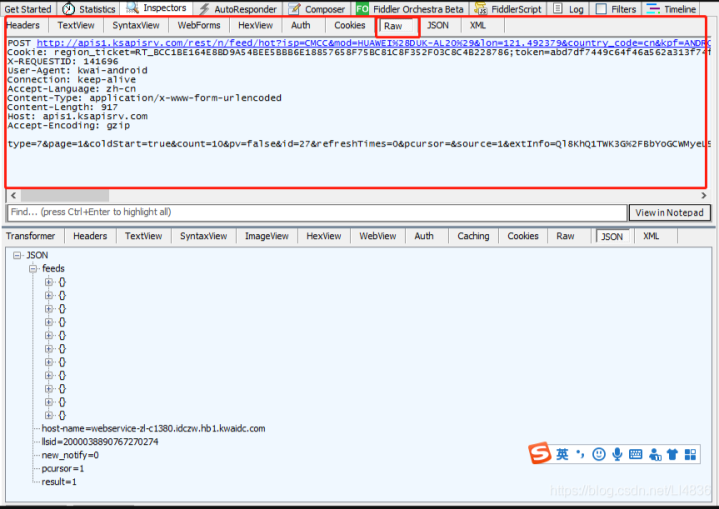
Task: Expand the first {} item under feeds
Action: point(49,282)
